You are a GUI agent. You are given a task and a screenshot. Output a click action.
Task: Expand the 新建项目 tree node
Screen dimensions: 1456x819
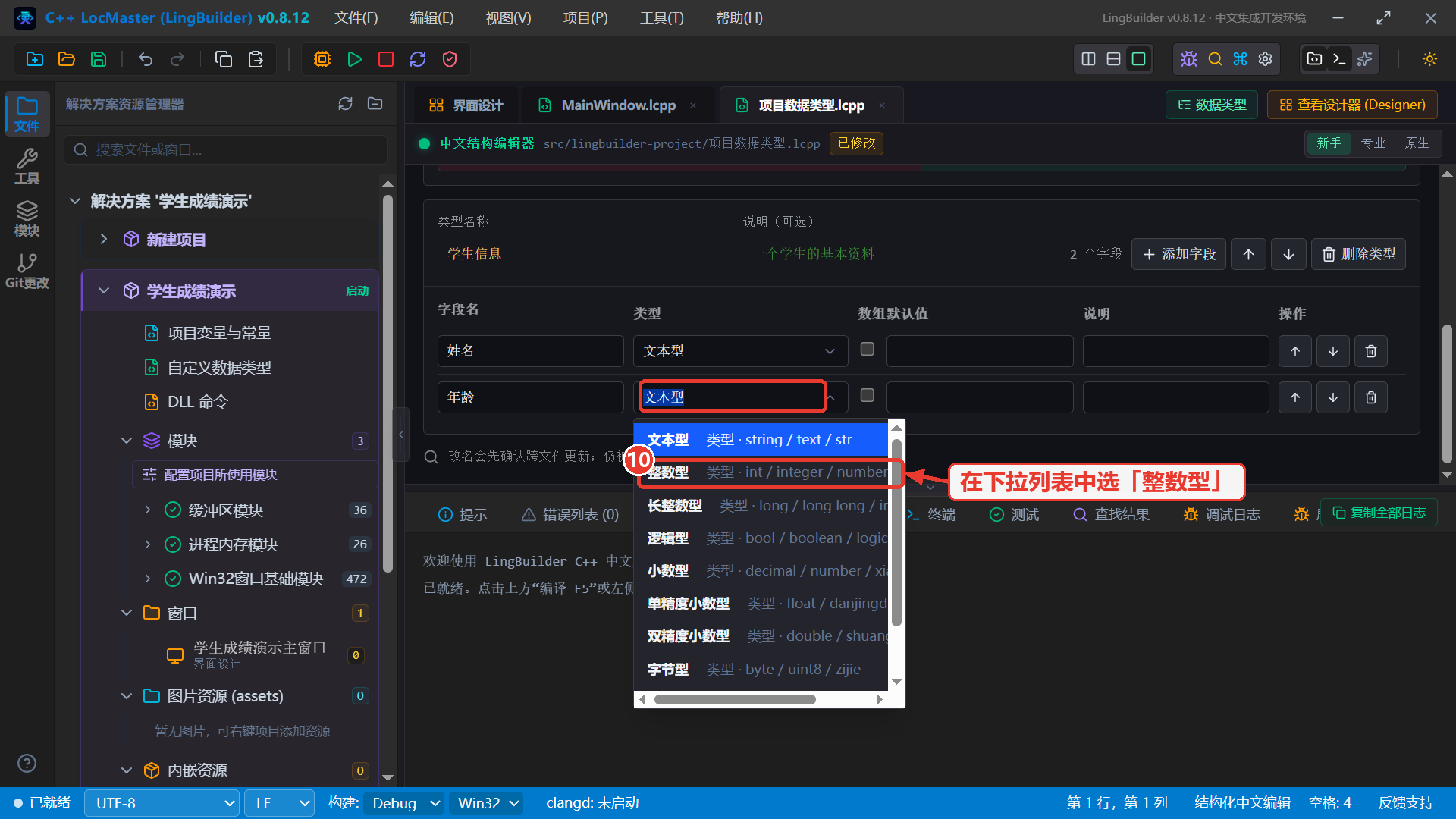click(104, 240)
